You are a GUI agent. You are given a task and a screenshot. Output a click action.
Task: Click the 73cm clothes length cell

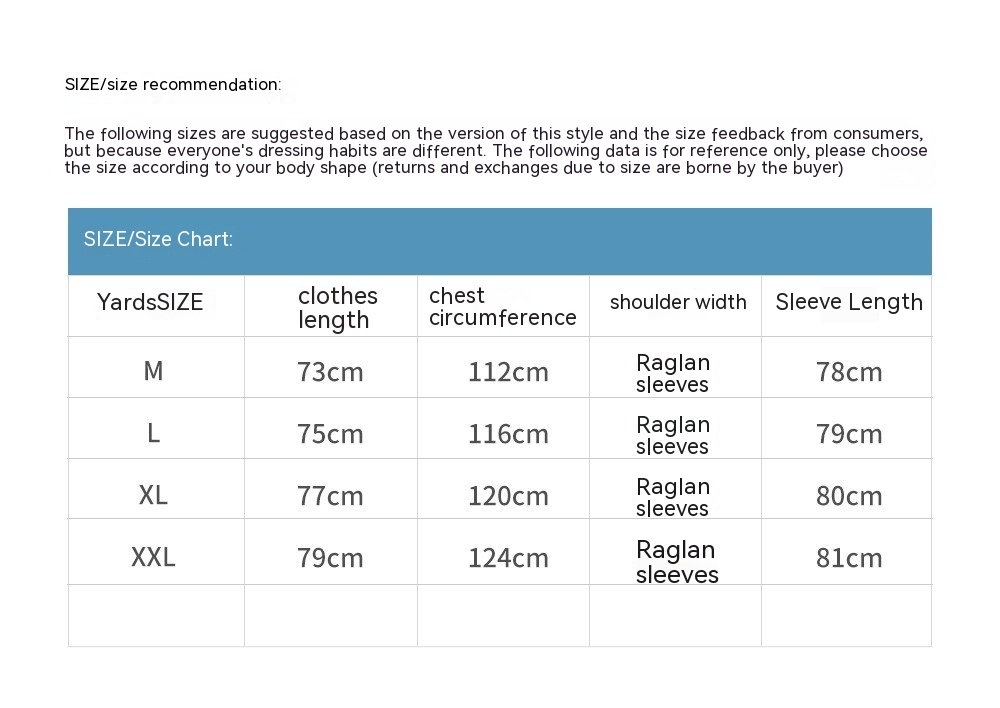(330, 372)
